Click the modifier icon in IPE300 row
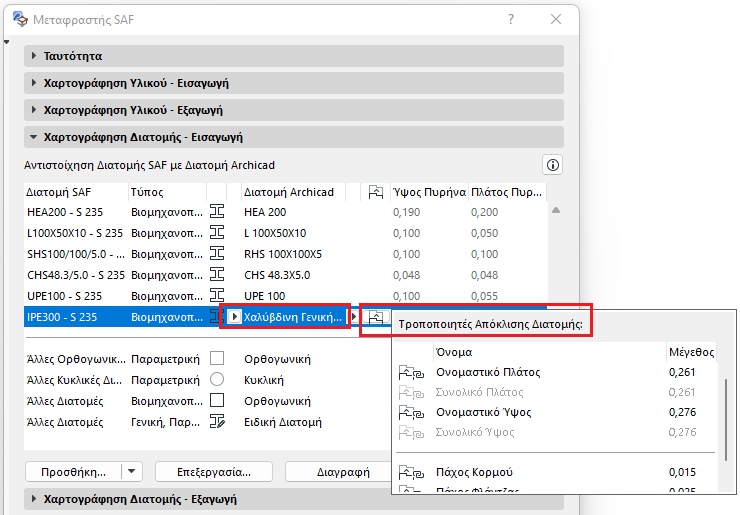 [x=376, y=317]
